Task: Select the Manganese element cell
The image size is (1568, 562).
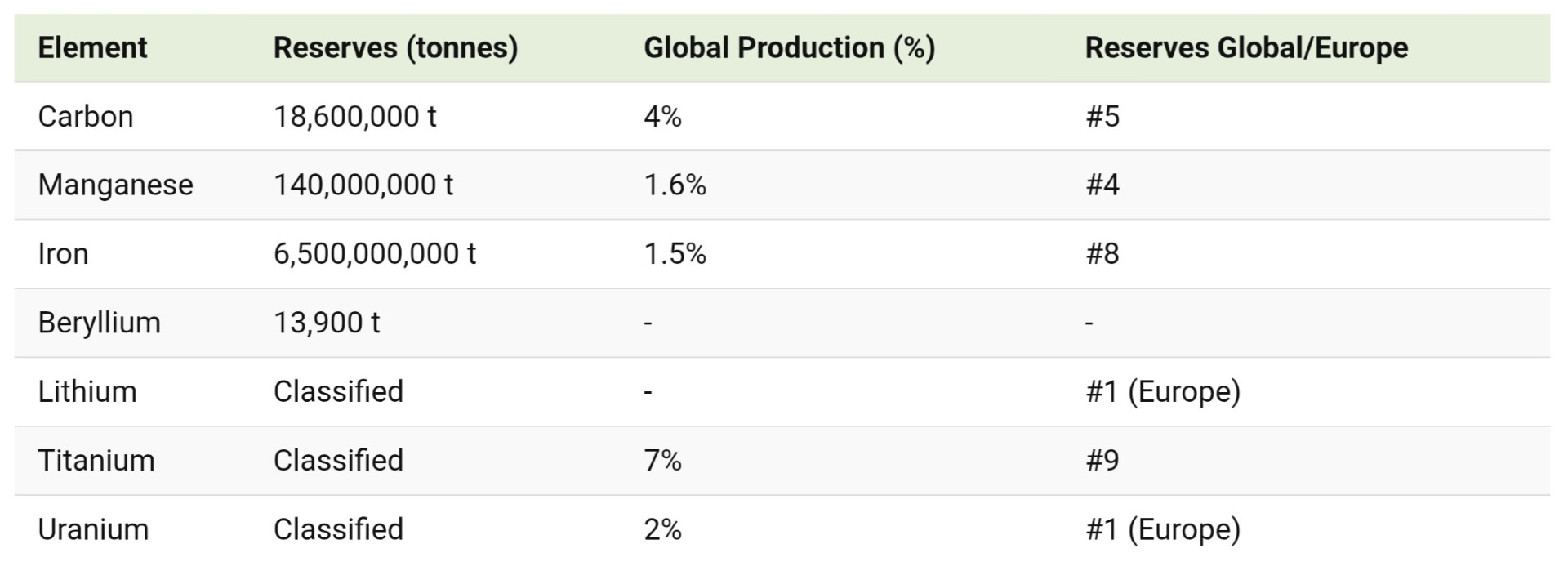Action: coord(115,185)
